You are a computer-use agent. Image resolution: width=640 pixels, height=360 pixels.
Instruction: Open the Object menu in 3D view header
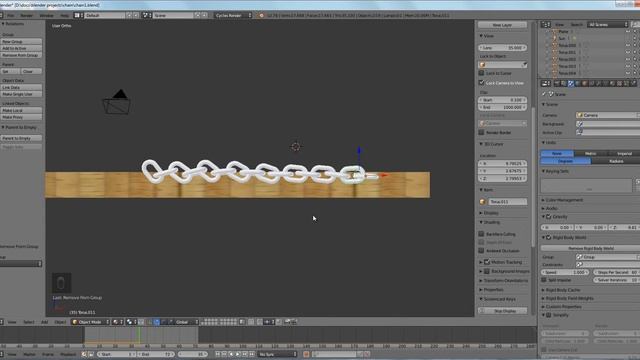[60, 322]
